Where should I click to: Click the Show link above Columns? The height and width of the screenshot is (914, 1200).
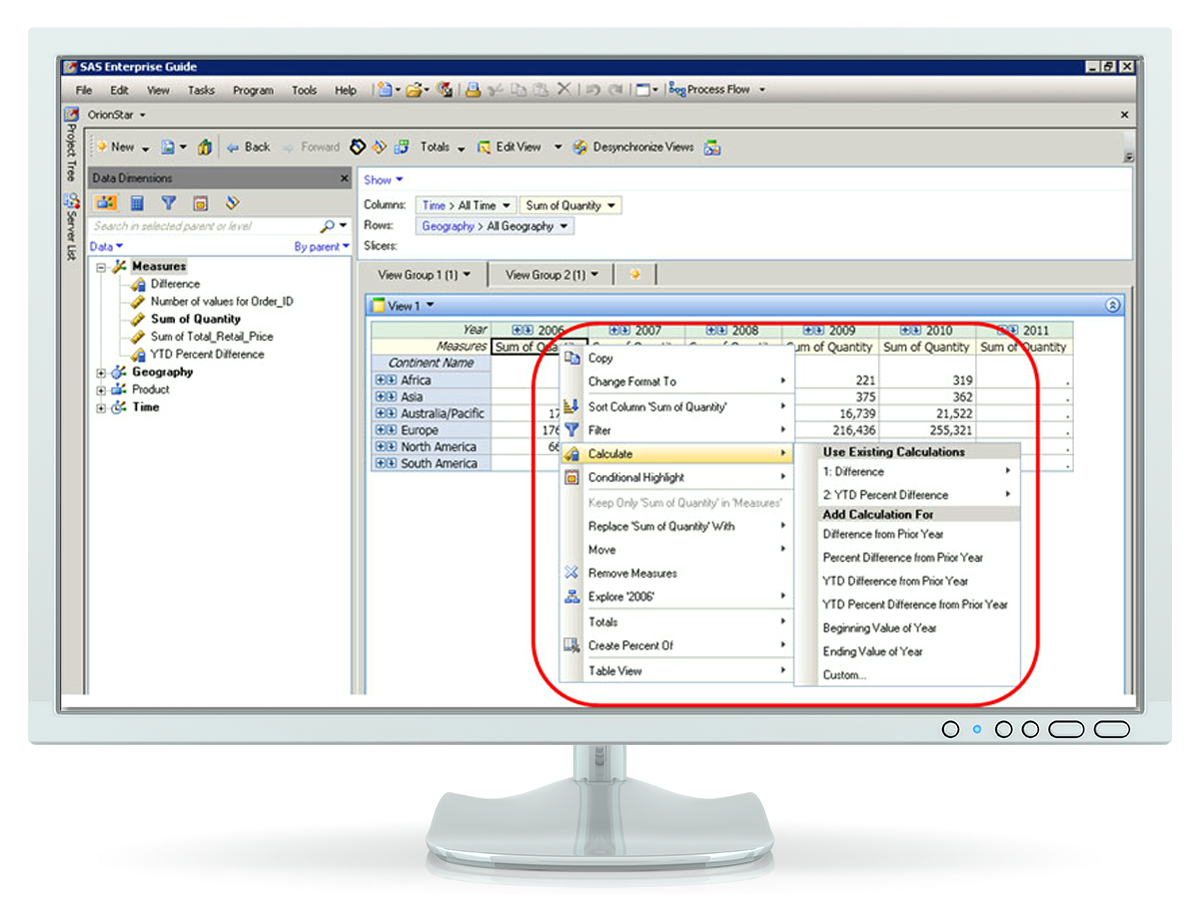click(x=382, y=180)
